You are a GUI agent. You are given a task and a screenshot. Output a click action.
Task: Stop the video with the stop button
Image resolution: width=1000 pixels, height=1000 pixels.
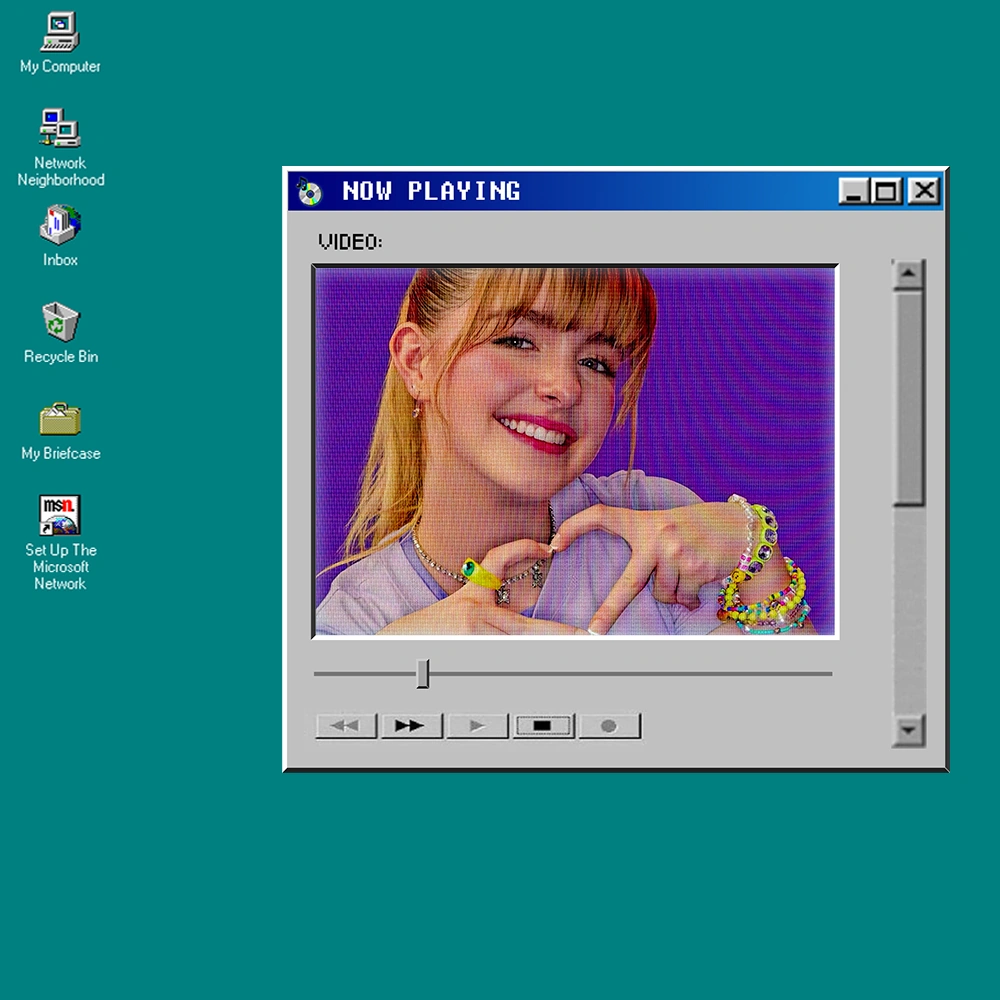pyautogui.click(x=543, y=726)
